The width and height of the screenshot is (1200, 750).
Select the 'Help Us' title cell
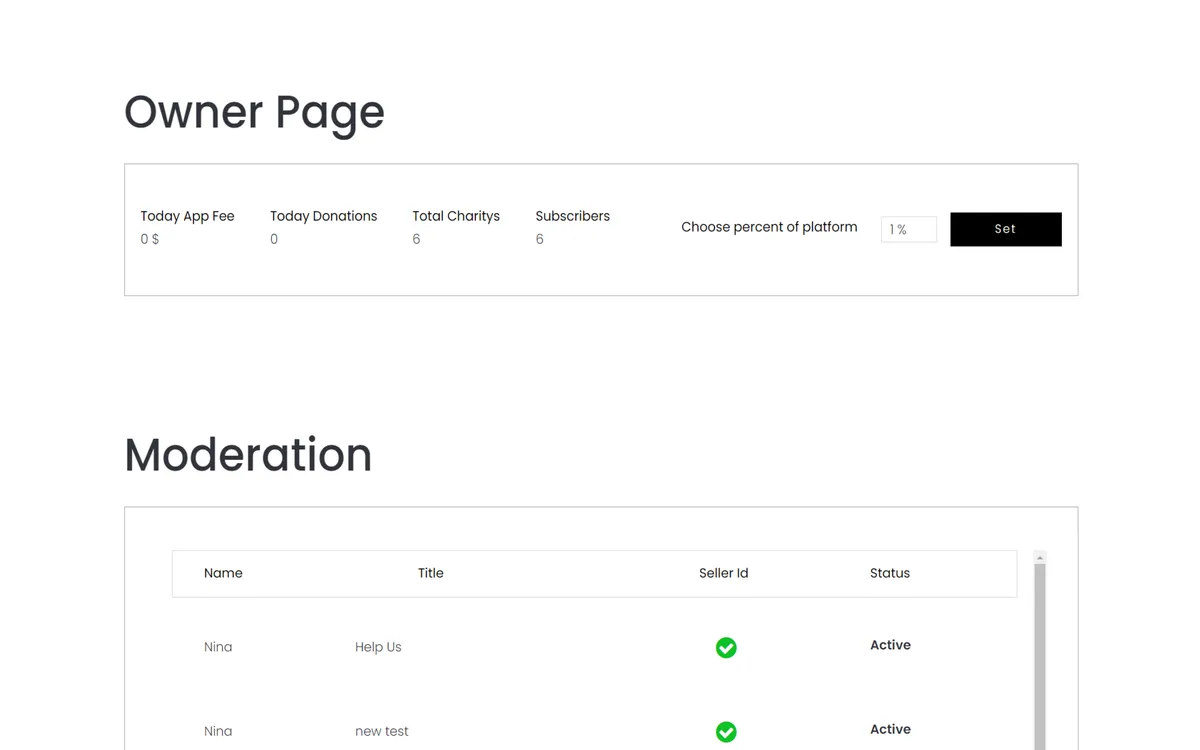[378, 647]
